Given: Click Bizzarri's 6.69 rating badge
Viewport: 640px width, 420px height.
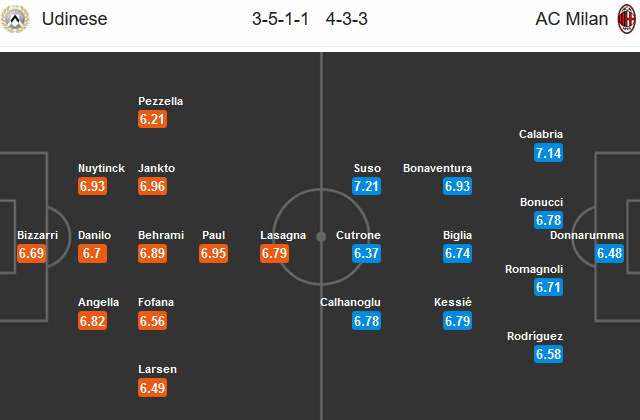Looking at the screenshot, I should (x=31, y=254).
